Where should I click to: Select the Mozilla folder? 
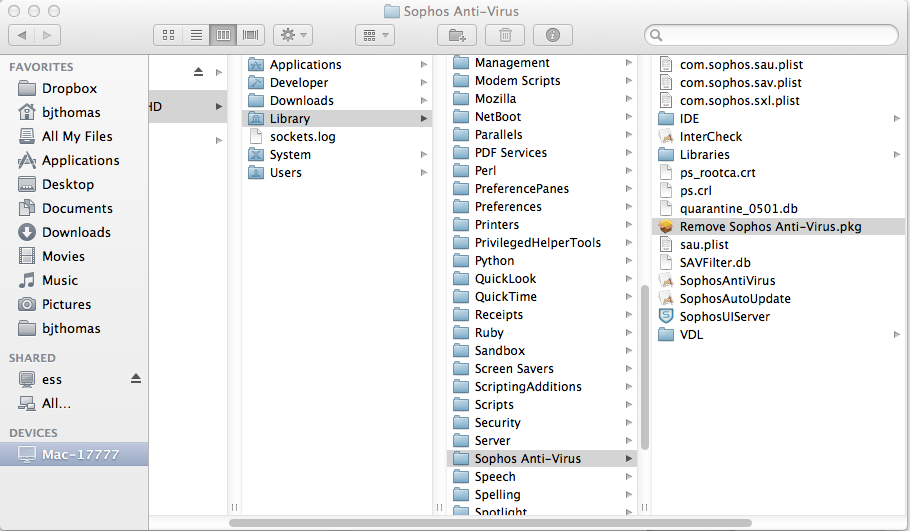point(542,99)
